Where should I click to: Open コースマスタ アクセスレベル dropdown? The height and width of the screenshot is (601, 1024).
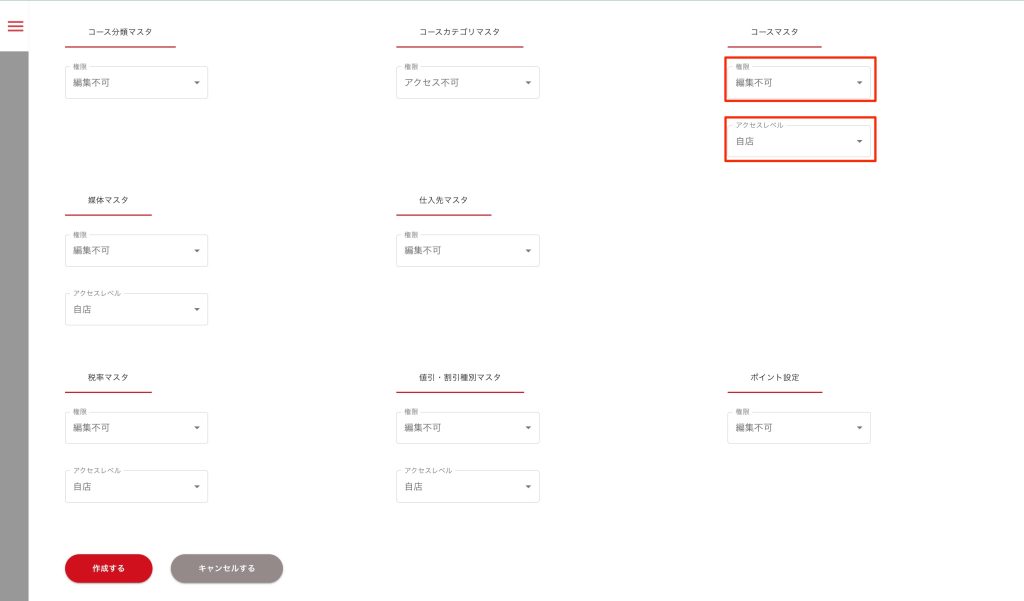pyautogui.click(x=799, y=142)
